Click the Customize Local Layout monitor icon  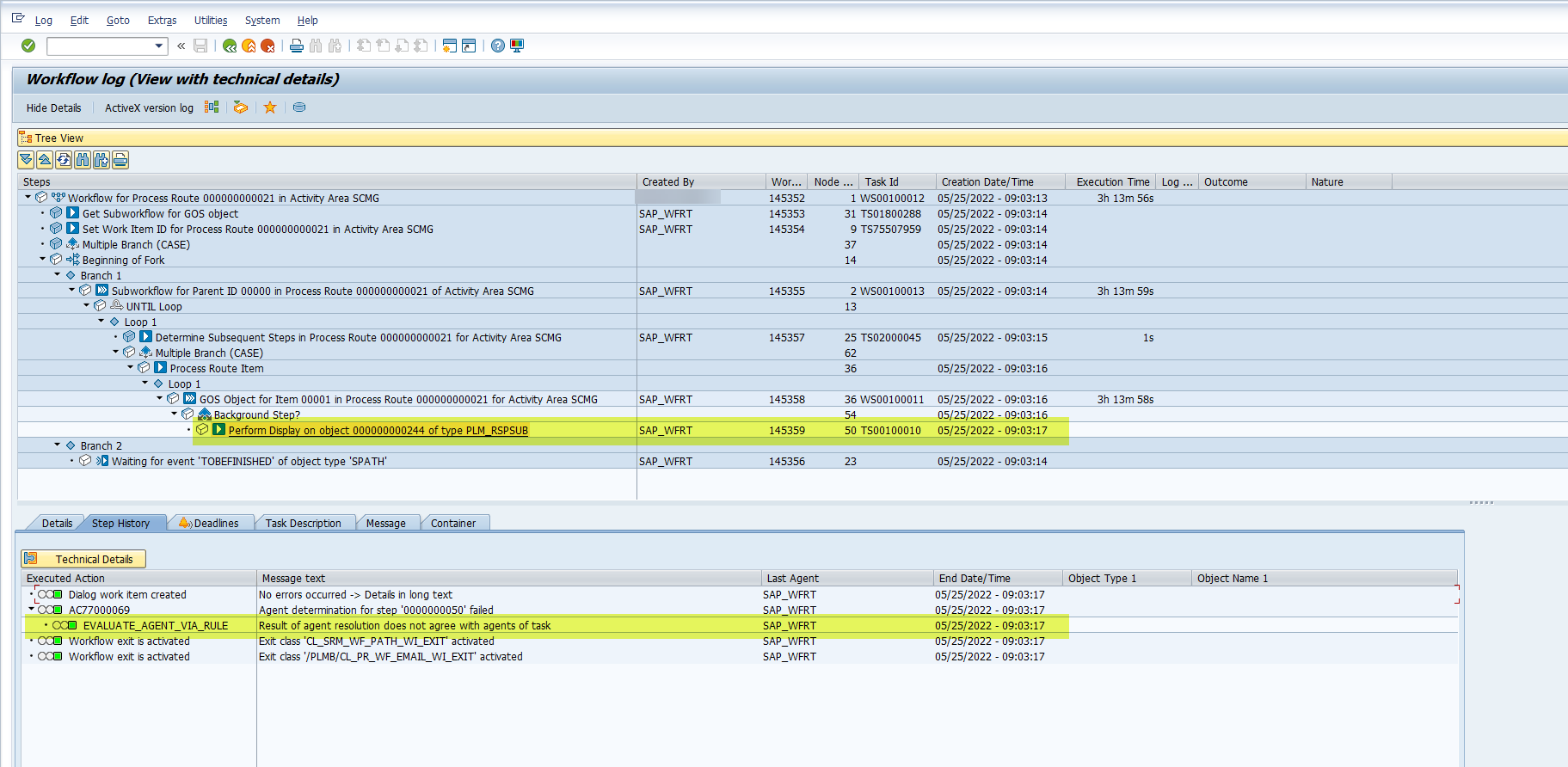click(517, 46)
